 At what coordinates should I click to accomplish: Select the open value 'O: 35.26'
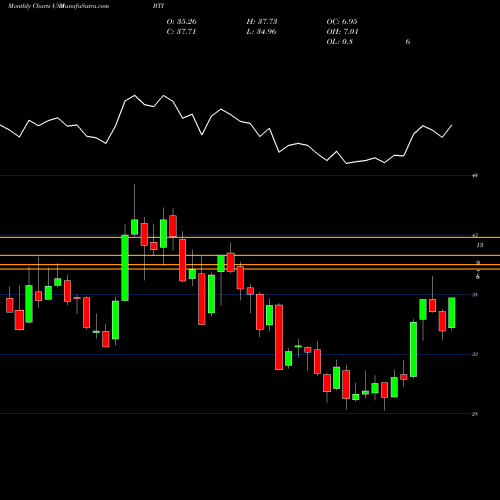click(182, 22)
